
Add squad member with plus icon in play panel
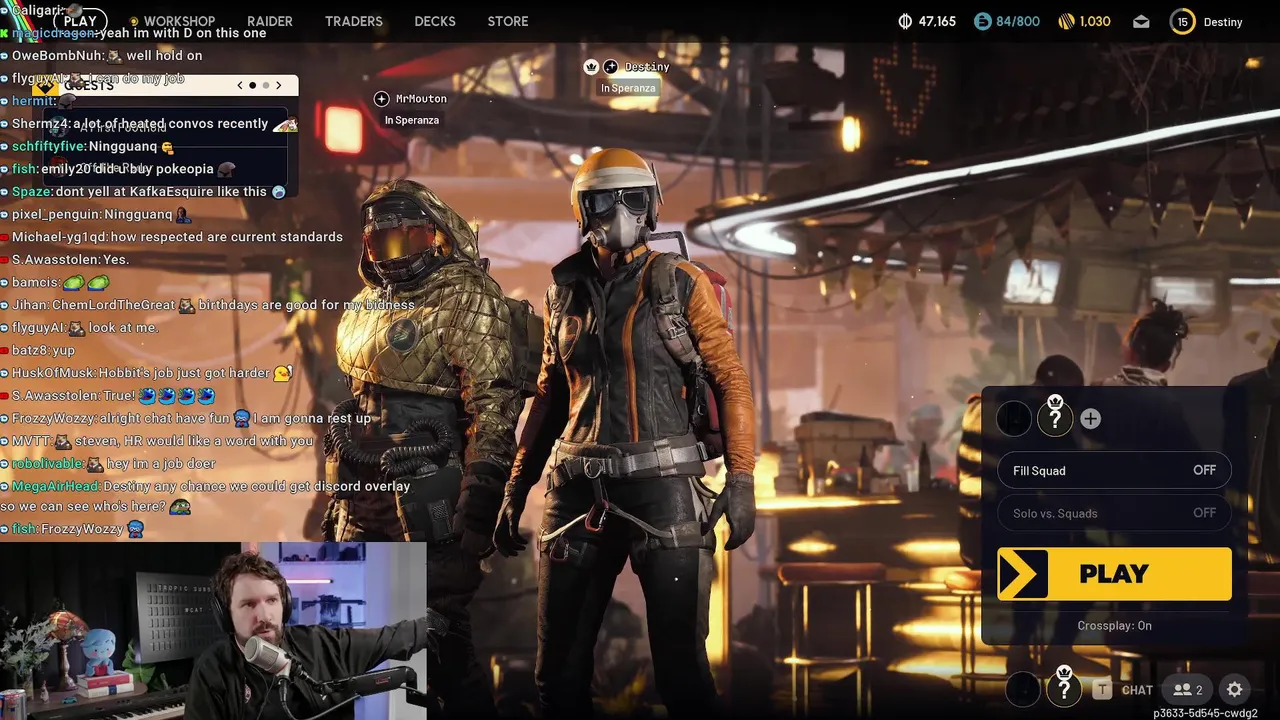1090,419
